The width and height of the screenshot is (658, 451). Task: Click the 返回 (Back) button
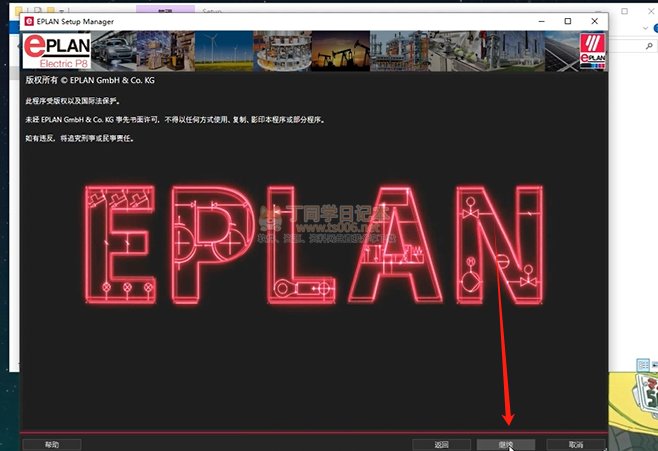(x=441, y=445)
